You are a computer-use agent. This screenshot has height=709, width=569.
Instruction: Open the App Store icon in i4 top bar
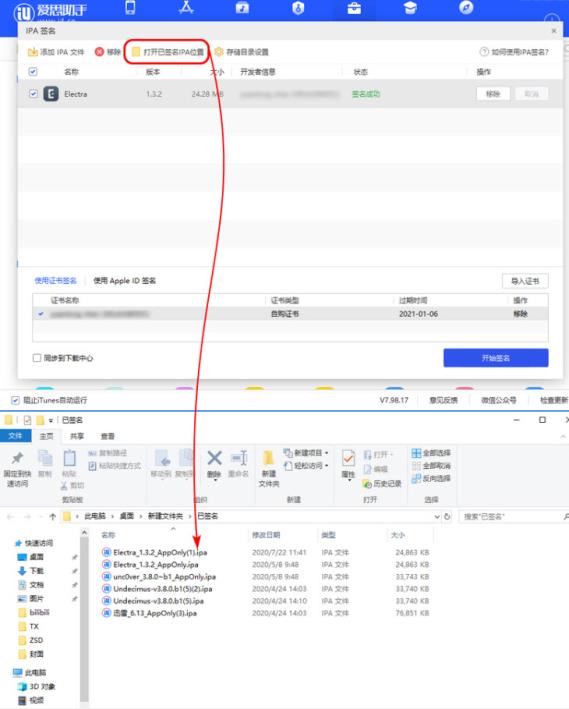pyautogui.click(x=186, y=8)
